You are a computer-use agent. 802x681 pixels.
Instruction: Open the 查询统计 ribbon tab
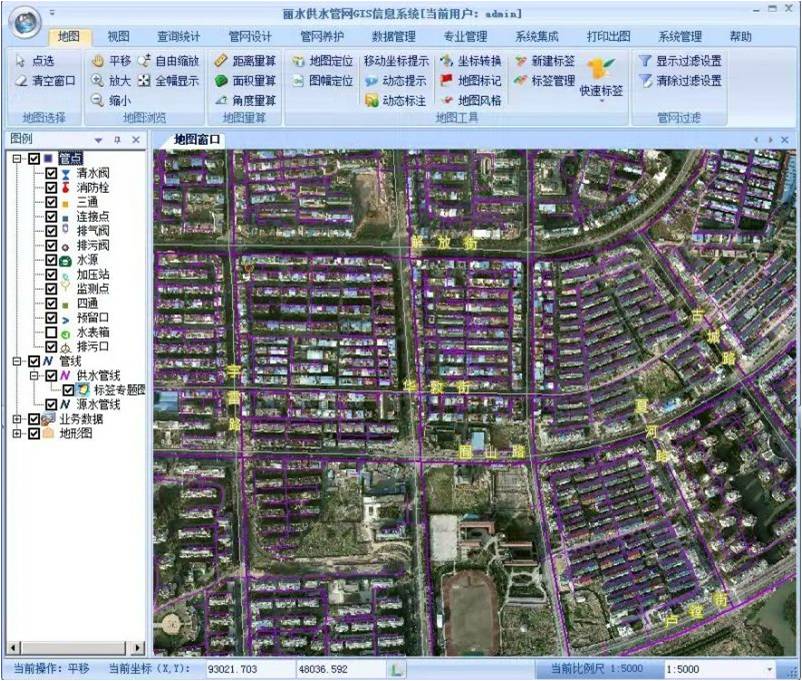tap(179, 37)
